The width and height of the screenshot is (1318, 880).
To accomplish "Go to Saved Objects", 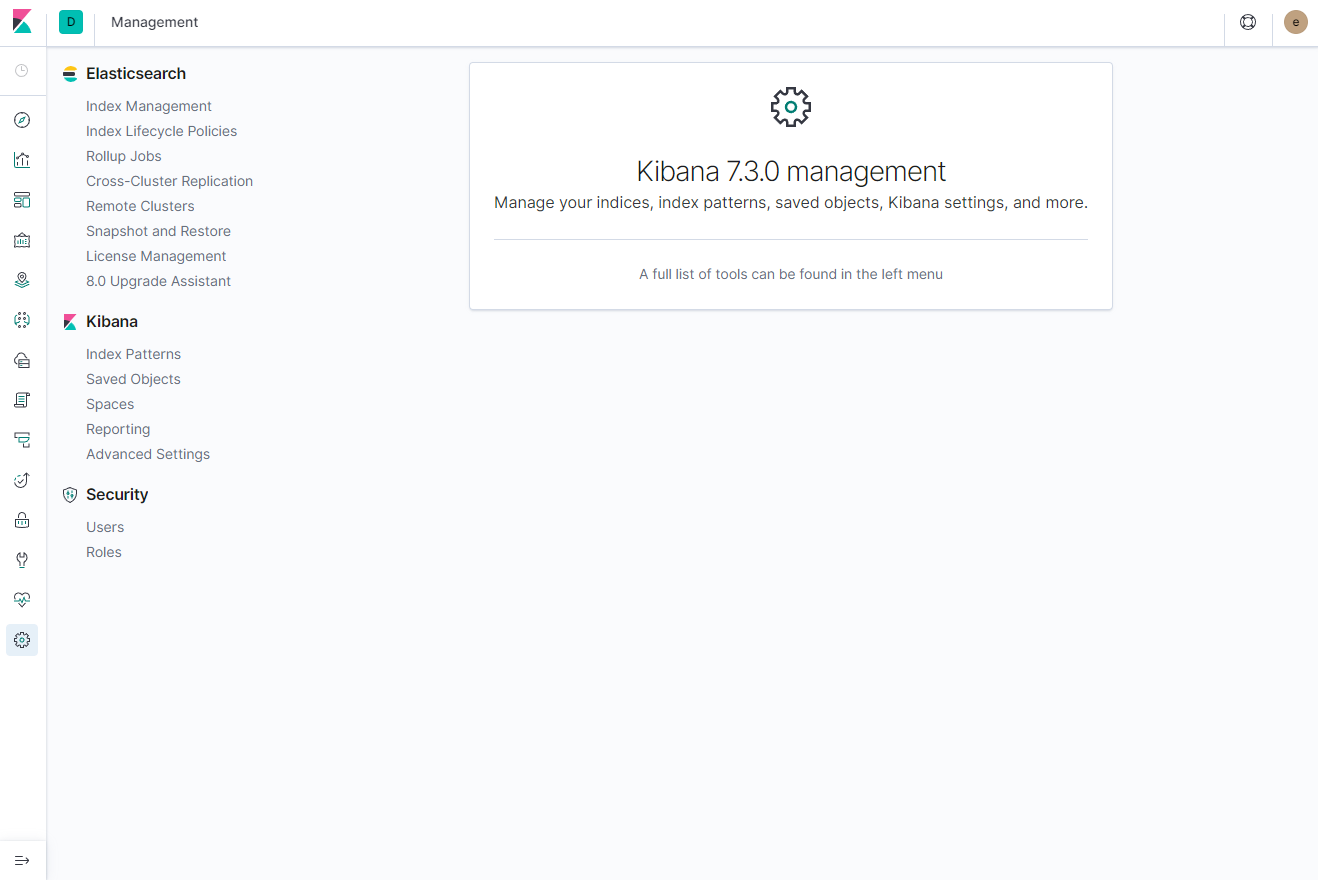I will 133,379.
